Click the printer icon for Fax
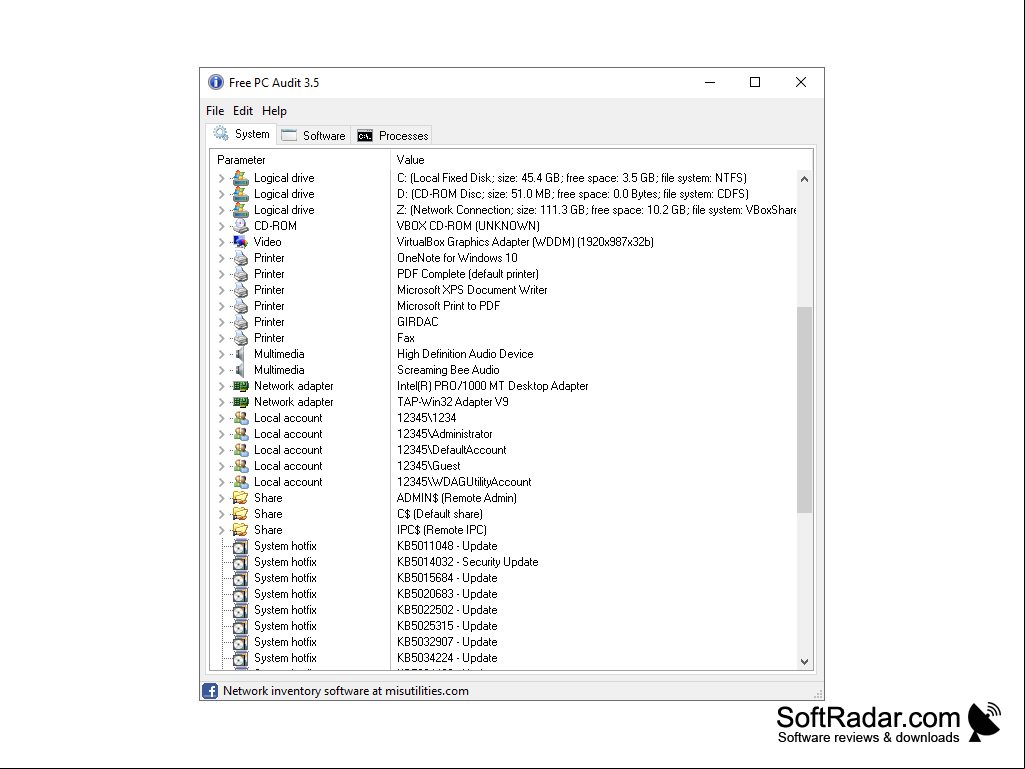Viewport: 1025px width, 769px height. pos(241,338)
